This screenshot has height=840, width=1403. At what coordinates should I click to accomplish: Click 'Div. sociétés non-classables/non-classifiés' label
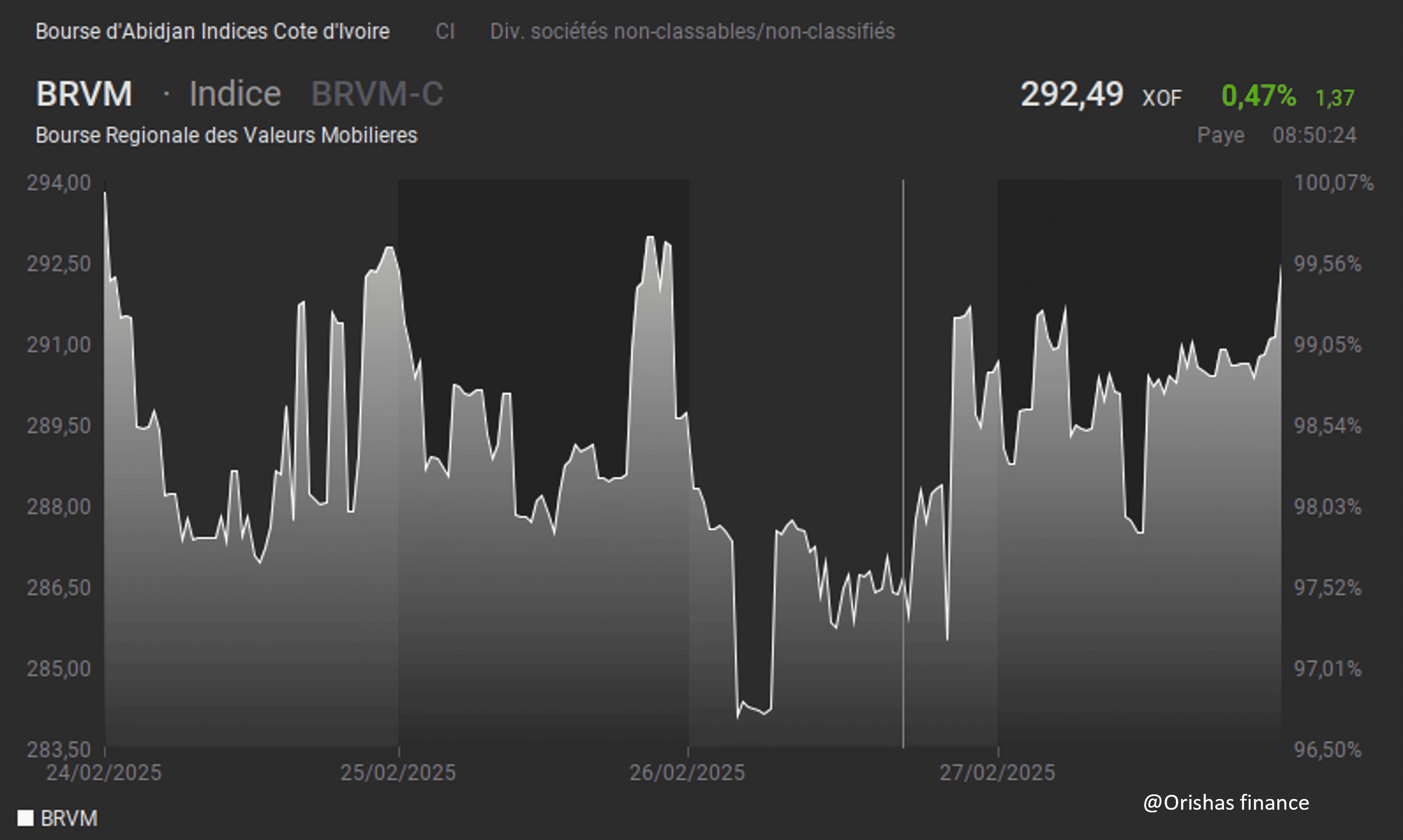point(692,31)
